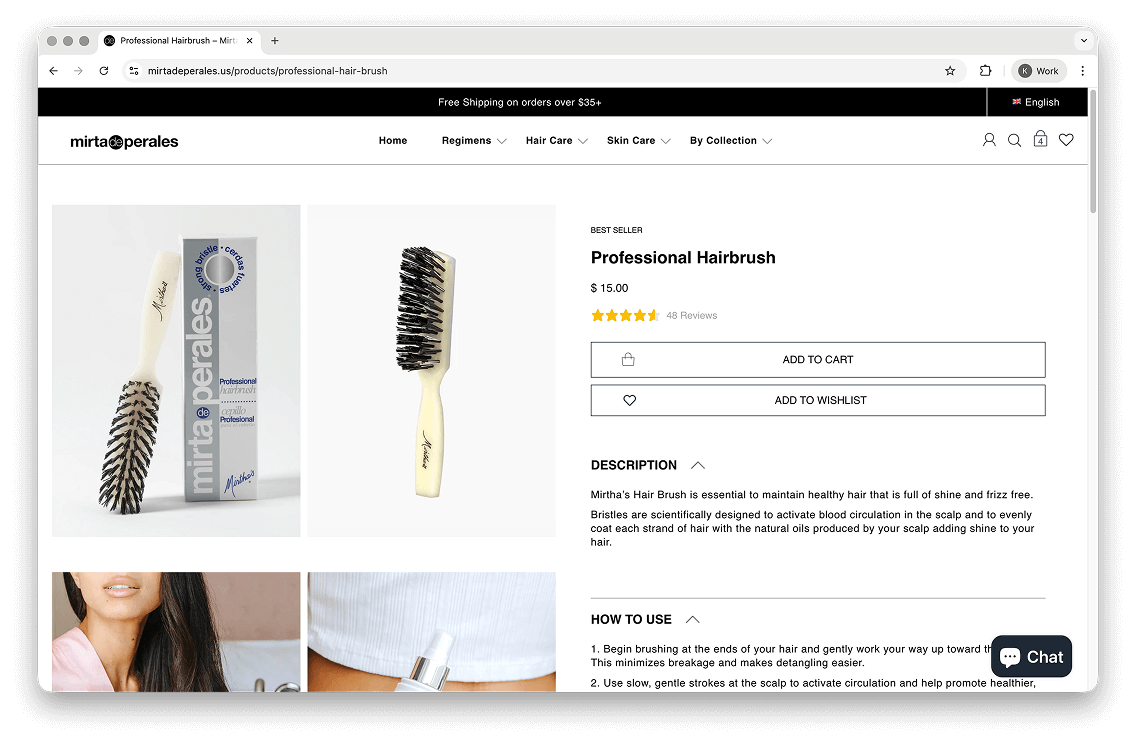Bookmark this page with the star icon
This screenshot has width=1136, height=744.
coord(950,71)
